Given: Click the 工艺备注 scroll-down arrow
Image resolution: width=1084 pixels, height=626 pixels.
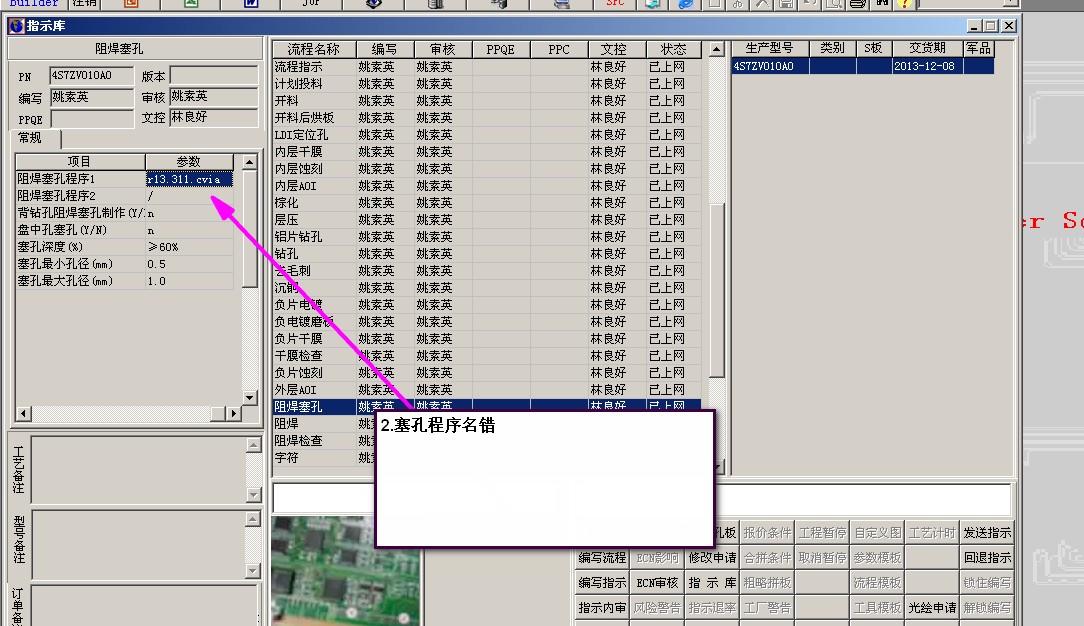Looking at the screenshot, I should [x=253, y=495].
